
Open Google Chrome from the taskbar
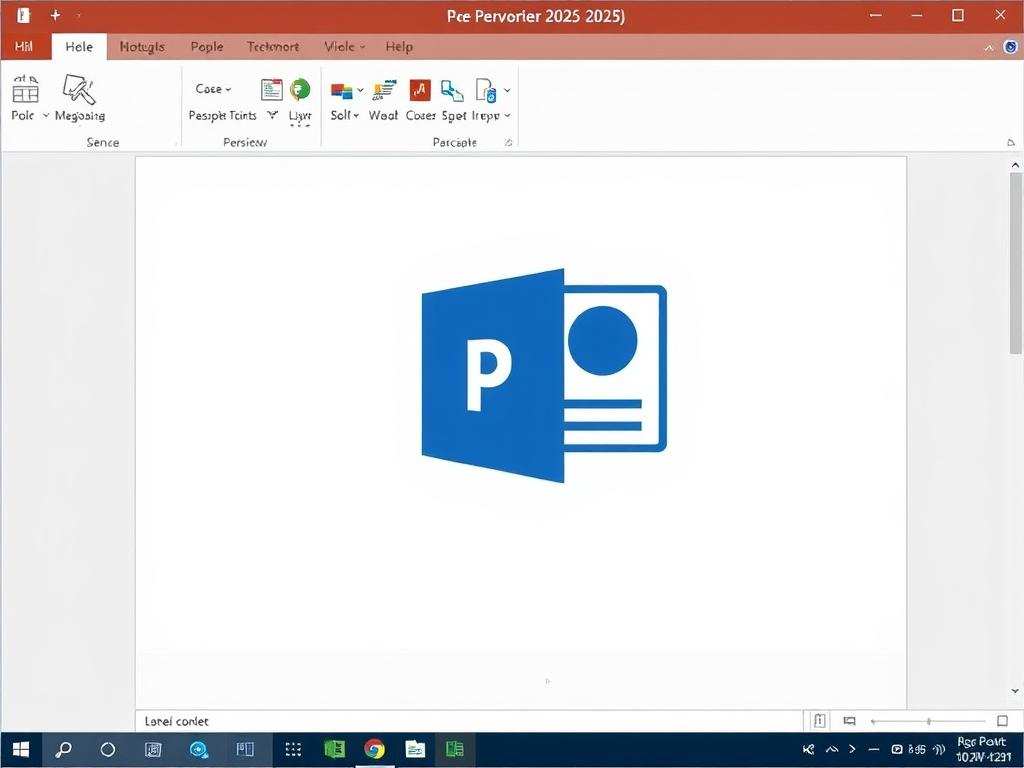(x=374, y=749)
